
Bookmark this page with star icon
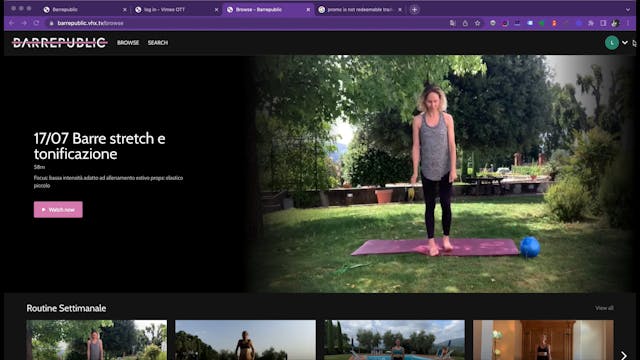[x=477, y=23]
